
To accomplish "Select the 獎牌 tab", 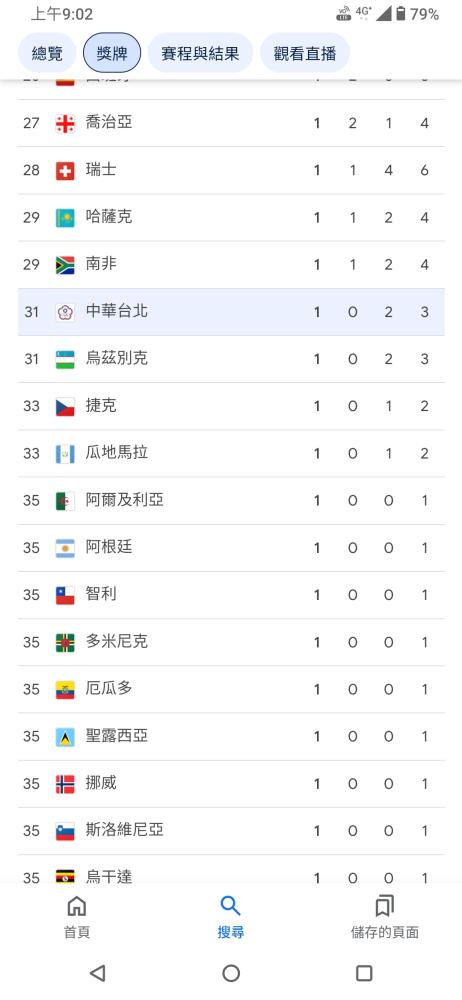I will [112, 53].
